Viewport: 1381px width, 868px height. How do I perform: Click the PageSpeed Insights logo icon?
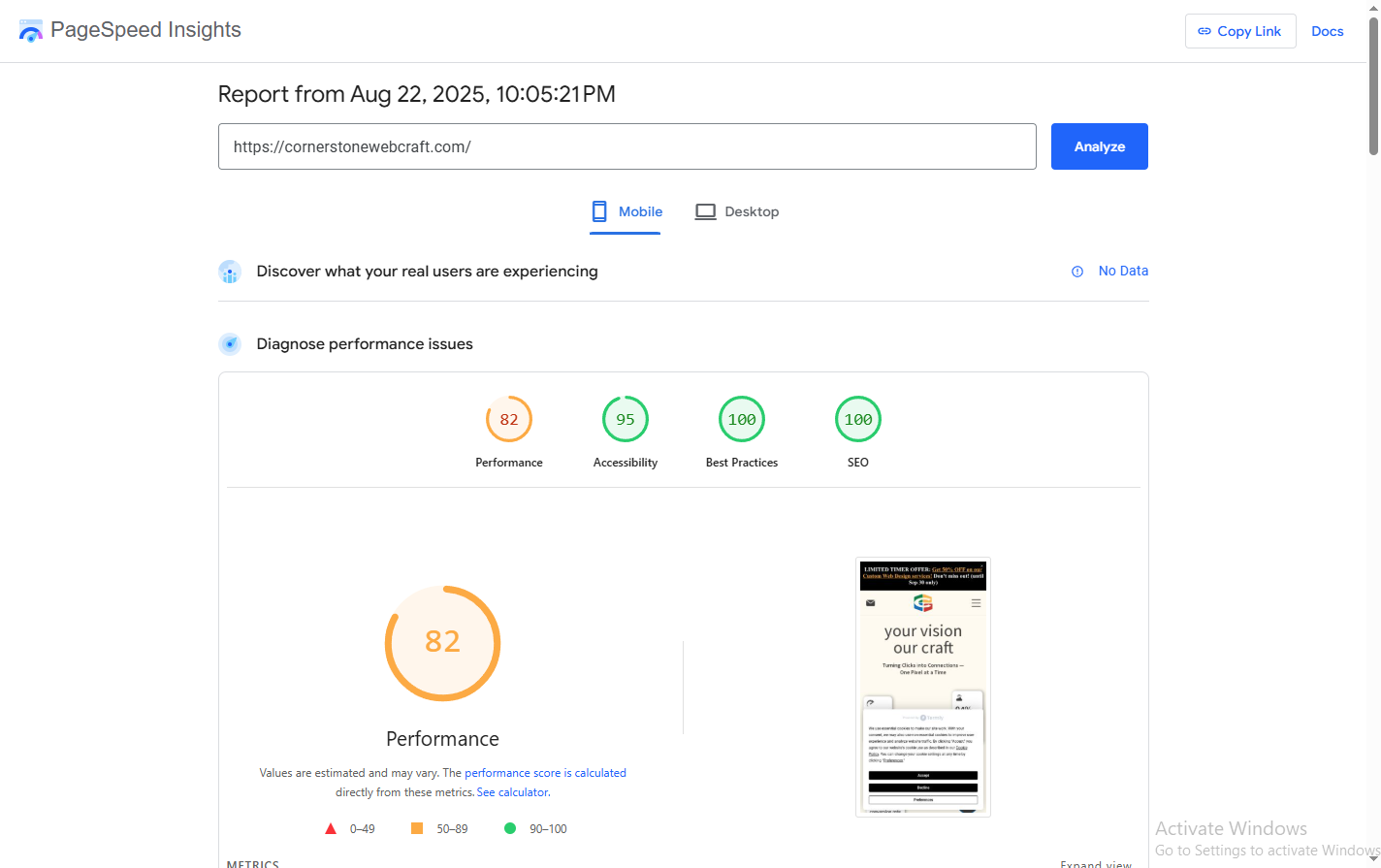tap(31, 30)
